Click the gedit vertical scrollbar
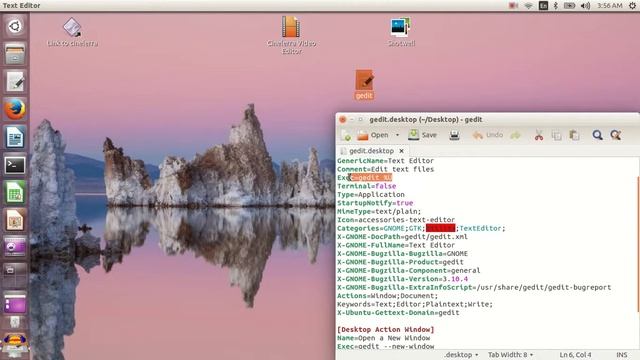The height and width of the screenshot is (360, 640). click(638, 245)
